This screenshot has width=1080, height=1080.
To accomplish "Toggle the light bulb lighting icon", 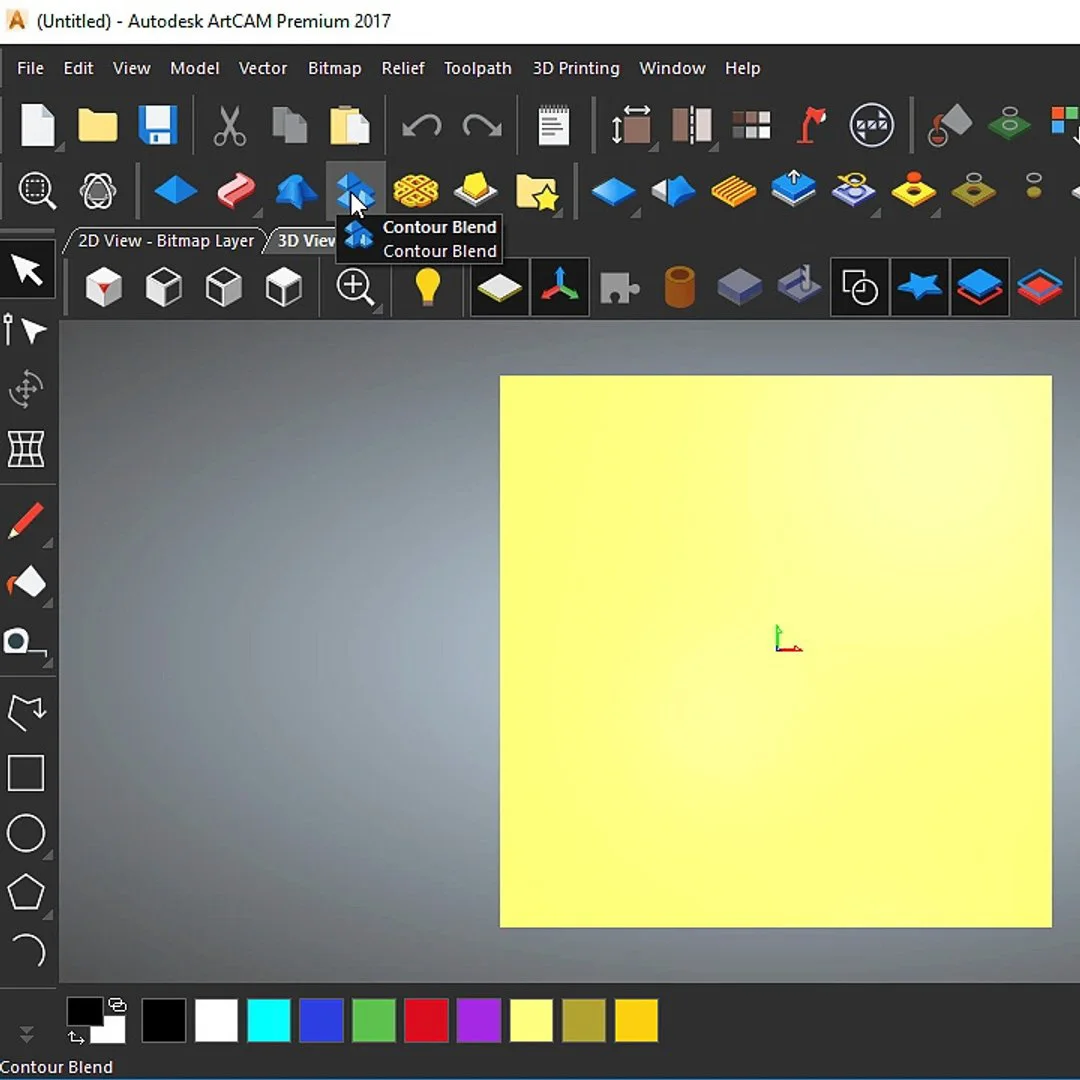I will pos(428,288).
